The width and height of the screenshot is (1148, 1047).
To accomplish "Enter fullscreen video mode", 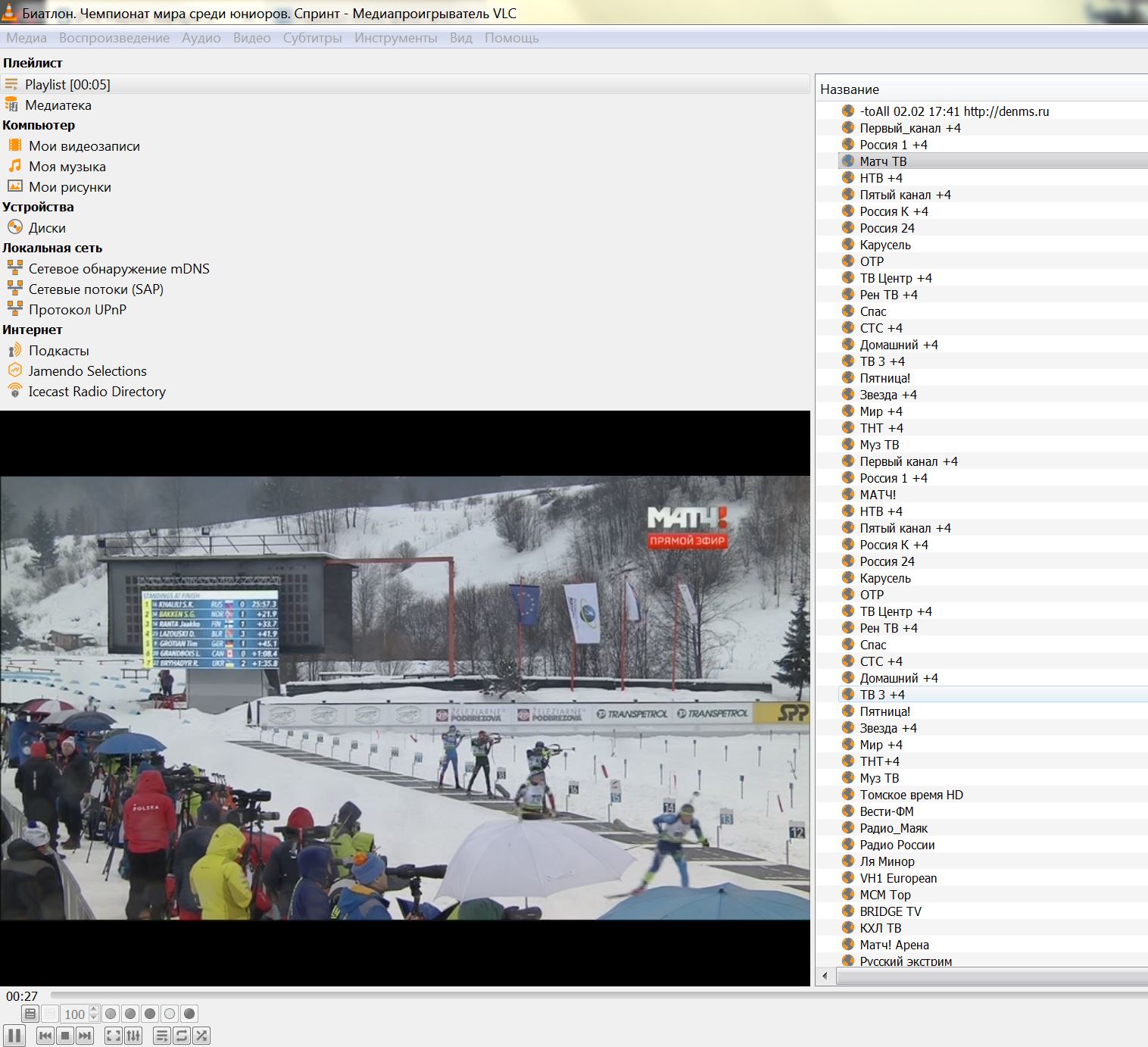I will [113, 1036].
